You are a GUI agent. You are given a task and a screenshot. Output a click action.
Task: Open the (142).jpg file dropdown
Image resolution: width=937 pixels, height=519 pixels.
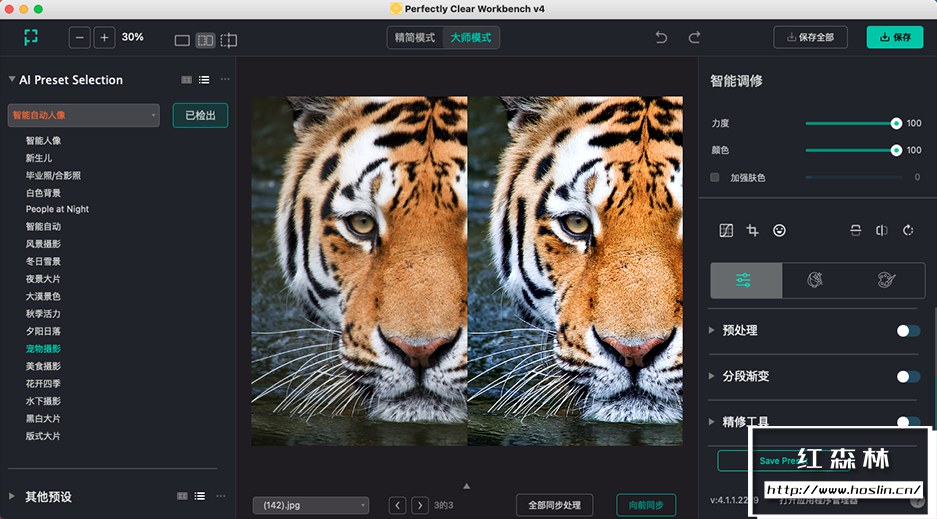[x=310, y=506]
